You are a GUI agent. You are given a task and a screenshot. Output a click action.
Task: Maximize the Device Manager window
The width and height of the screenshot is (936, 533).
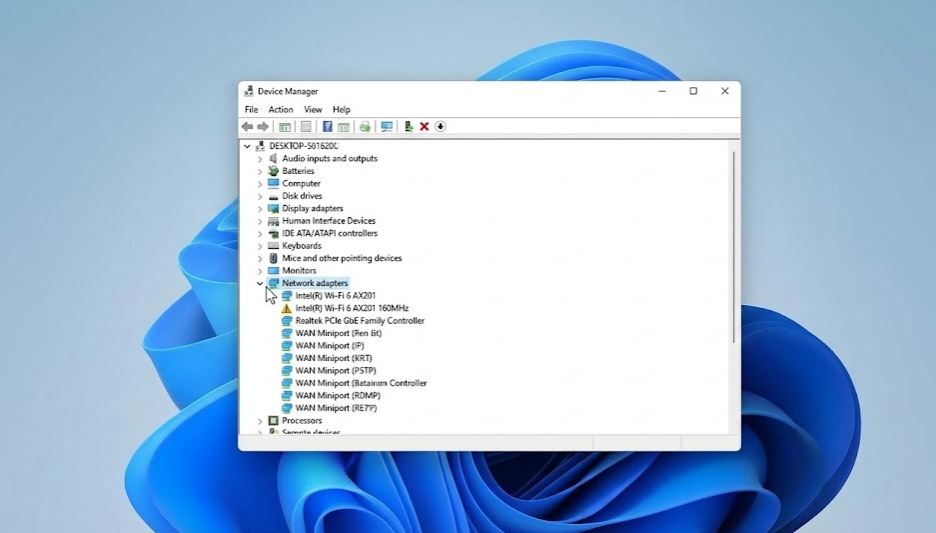693,91
